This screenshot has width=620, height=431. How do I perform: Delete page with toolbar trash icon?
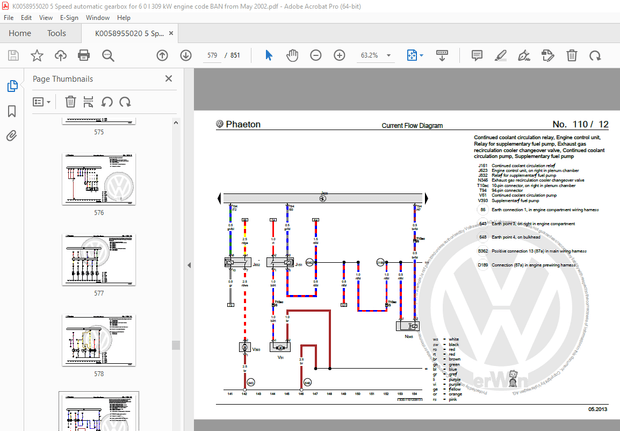[572, 55]
